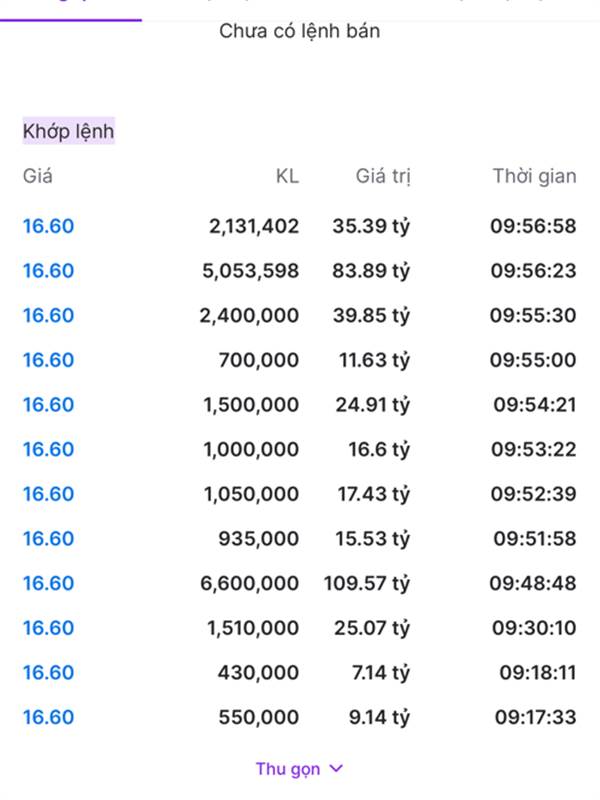Select the purple-underlined tab at the top
The image size is (600, 800).
(71, 10)
